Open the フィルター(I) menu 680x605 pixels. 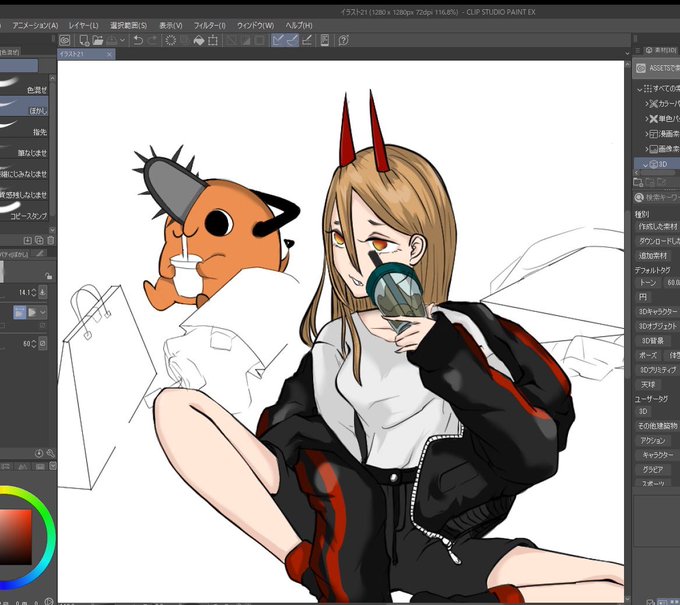(x=210, y=25)
